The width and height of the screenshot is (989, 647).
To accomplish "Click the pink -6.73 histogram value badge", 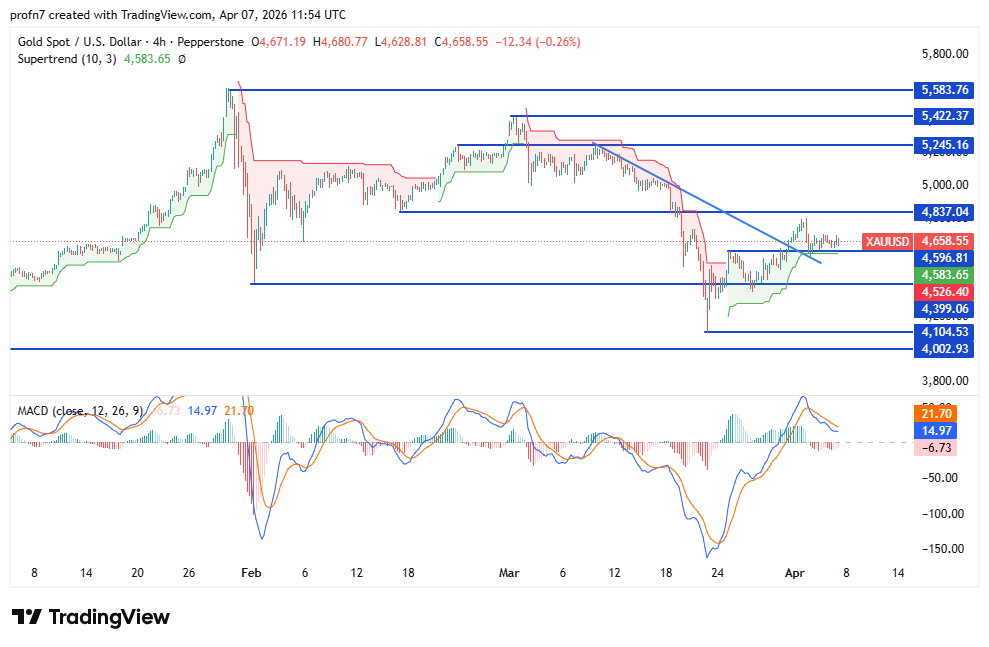I will (x=938, y=447).
